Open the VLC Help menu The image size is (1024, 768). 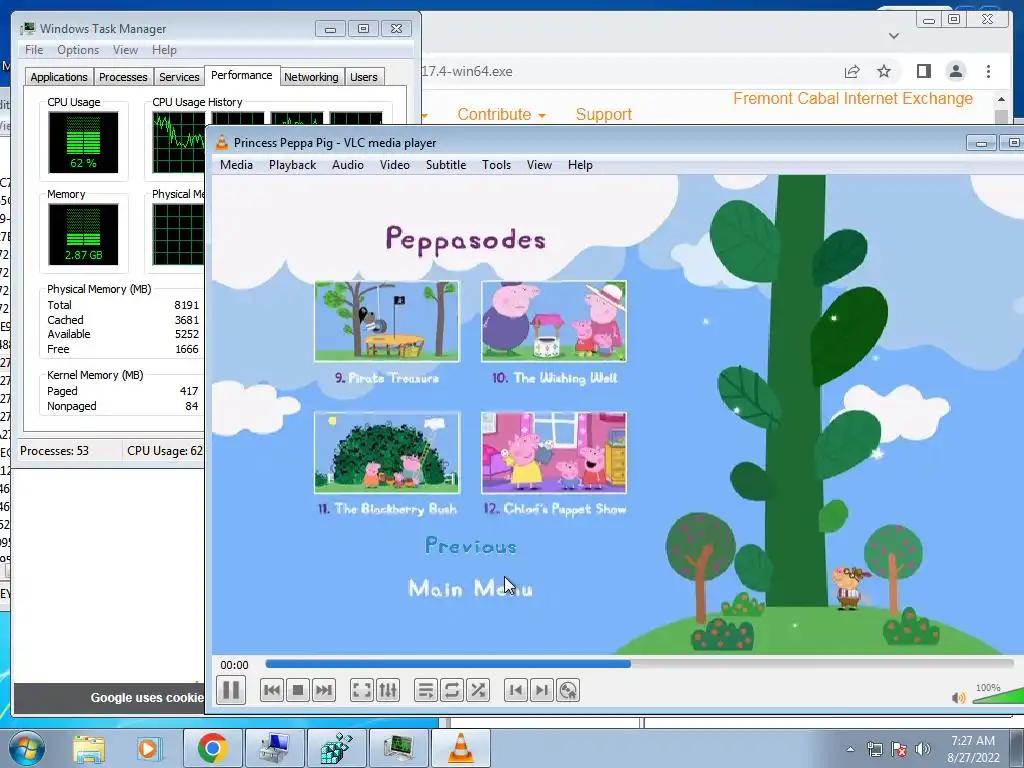point(580,165)
